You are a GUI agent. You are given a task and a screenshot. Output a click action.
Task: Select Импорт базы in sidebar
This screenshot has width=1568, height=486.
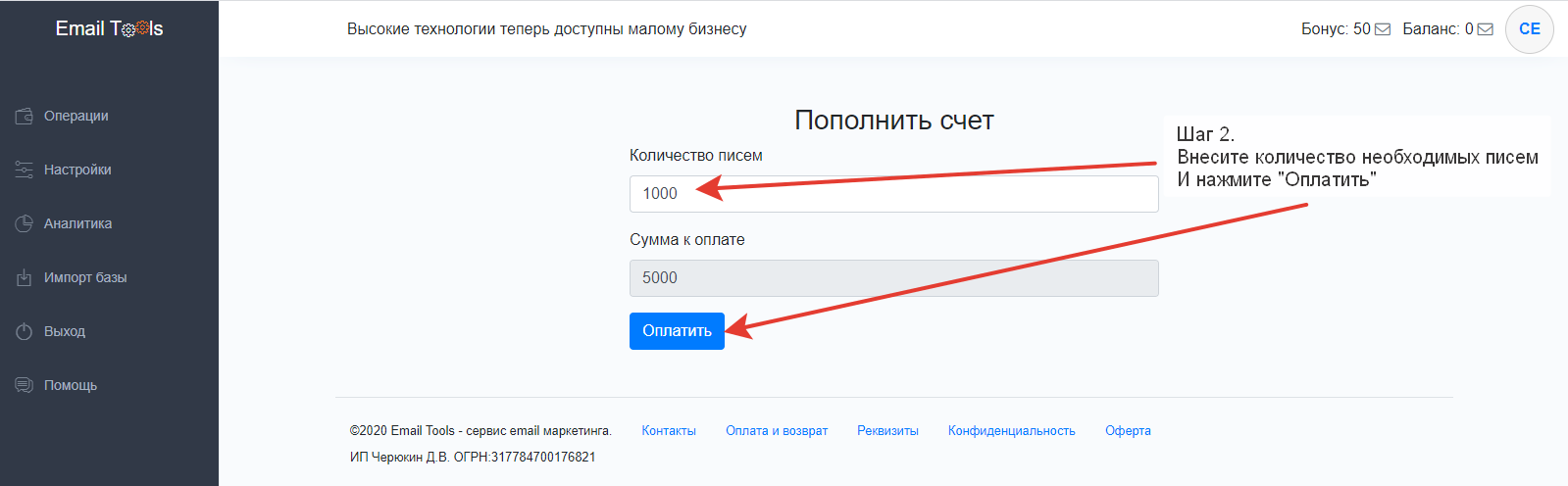(85, 278)
